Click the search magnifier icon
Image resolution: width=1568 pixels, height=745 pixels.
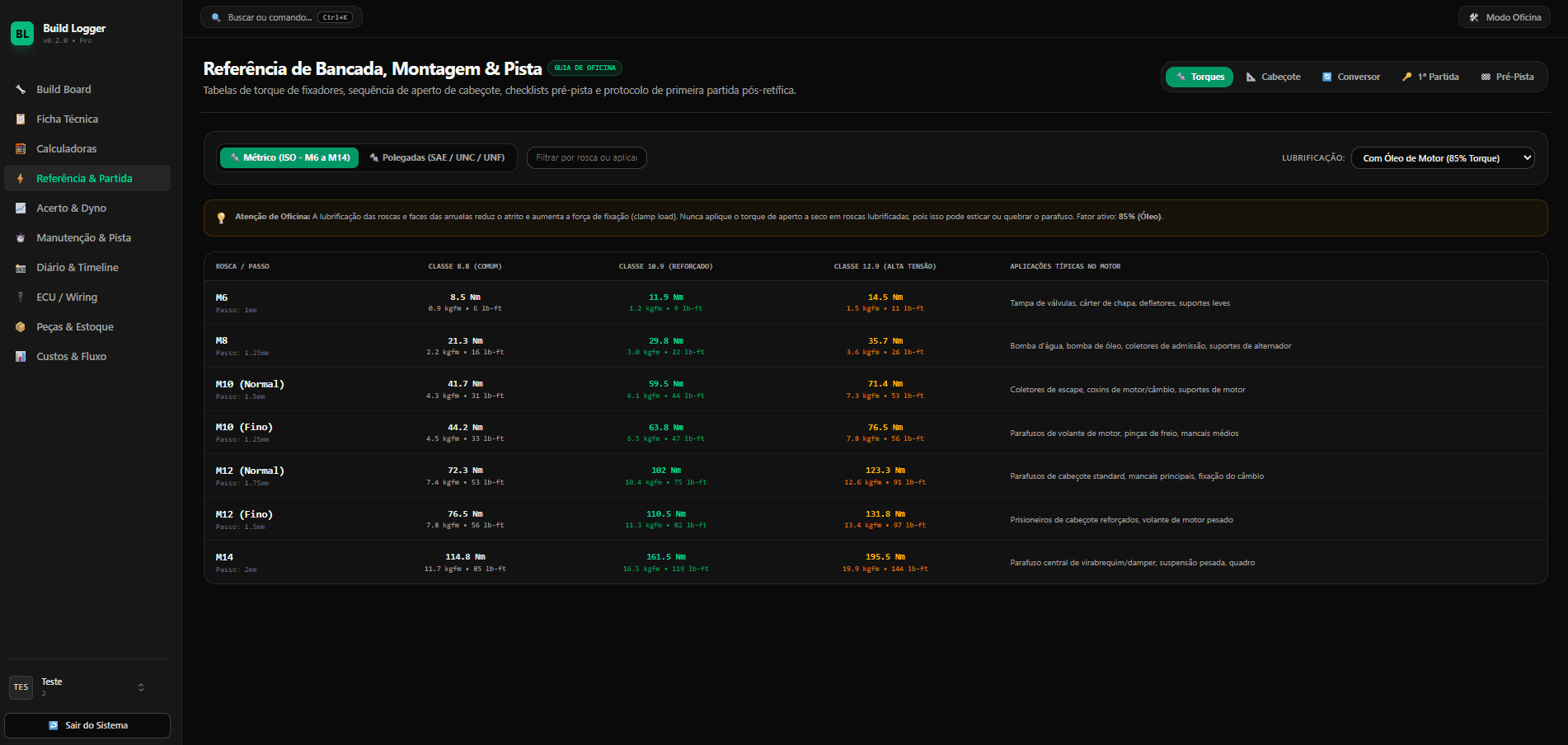click(216, 17)
